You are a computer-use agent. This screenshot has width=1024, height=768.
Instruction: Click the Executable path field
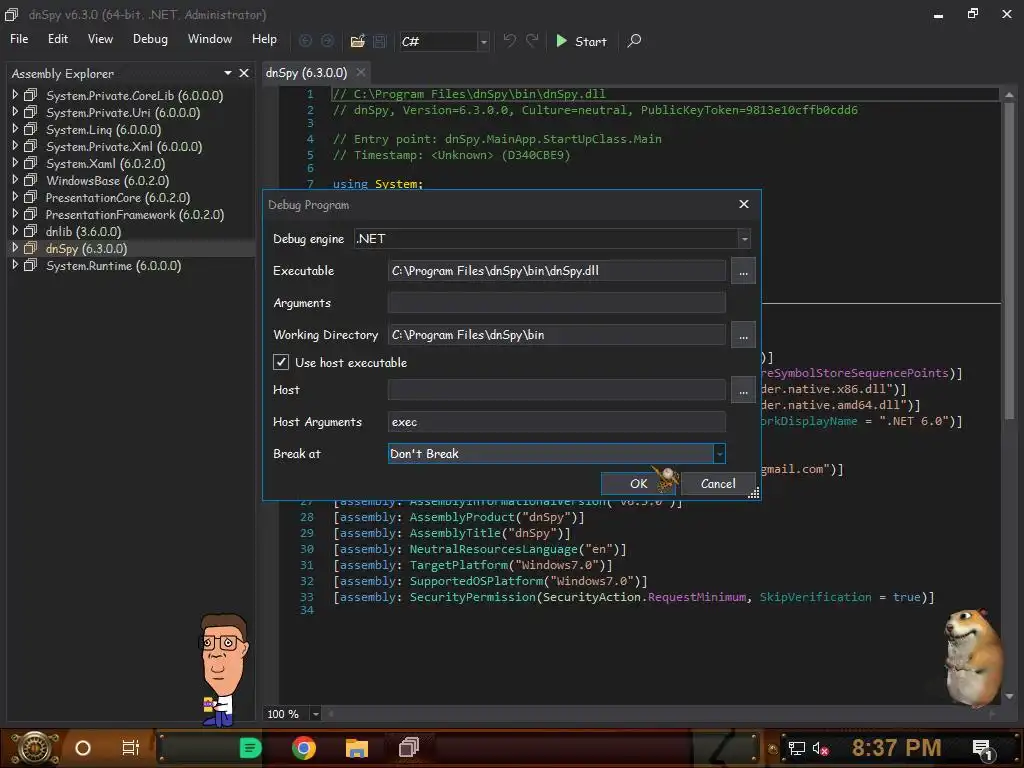click(556, 270)
